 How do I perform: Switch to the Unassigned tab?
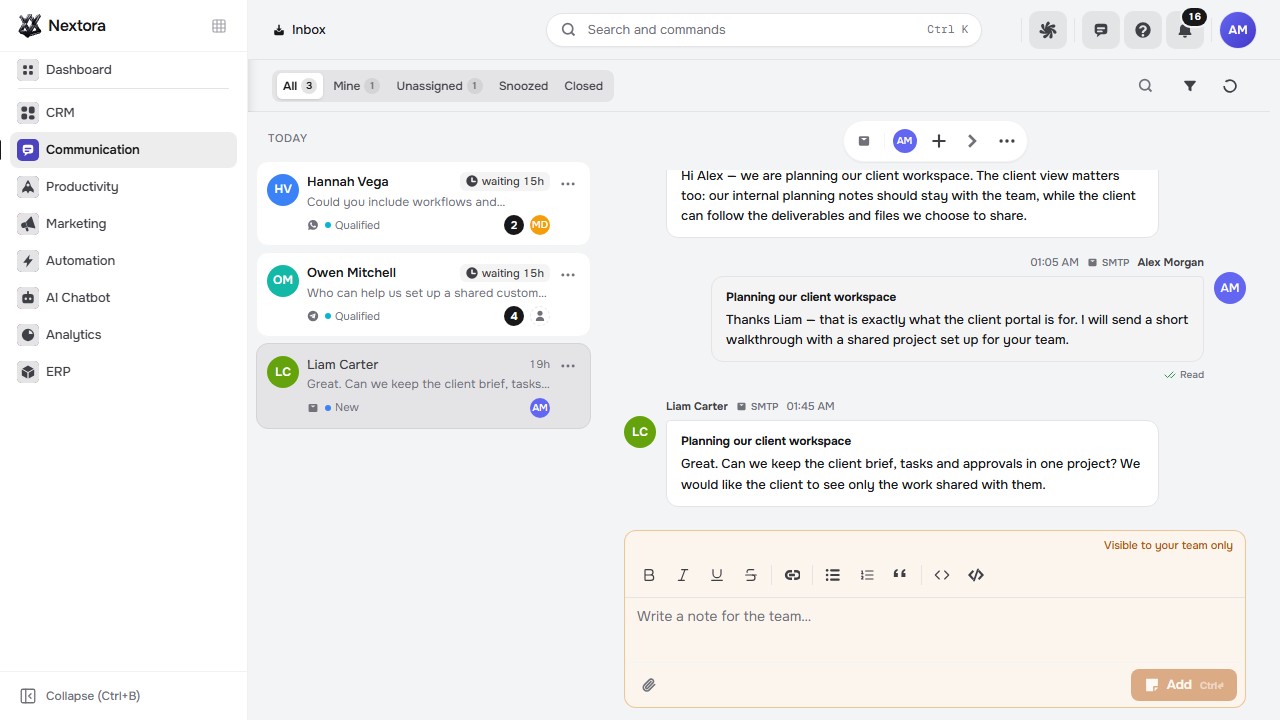[439, 86]
